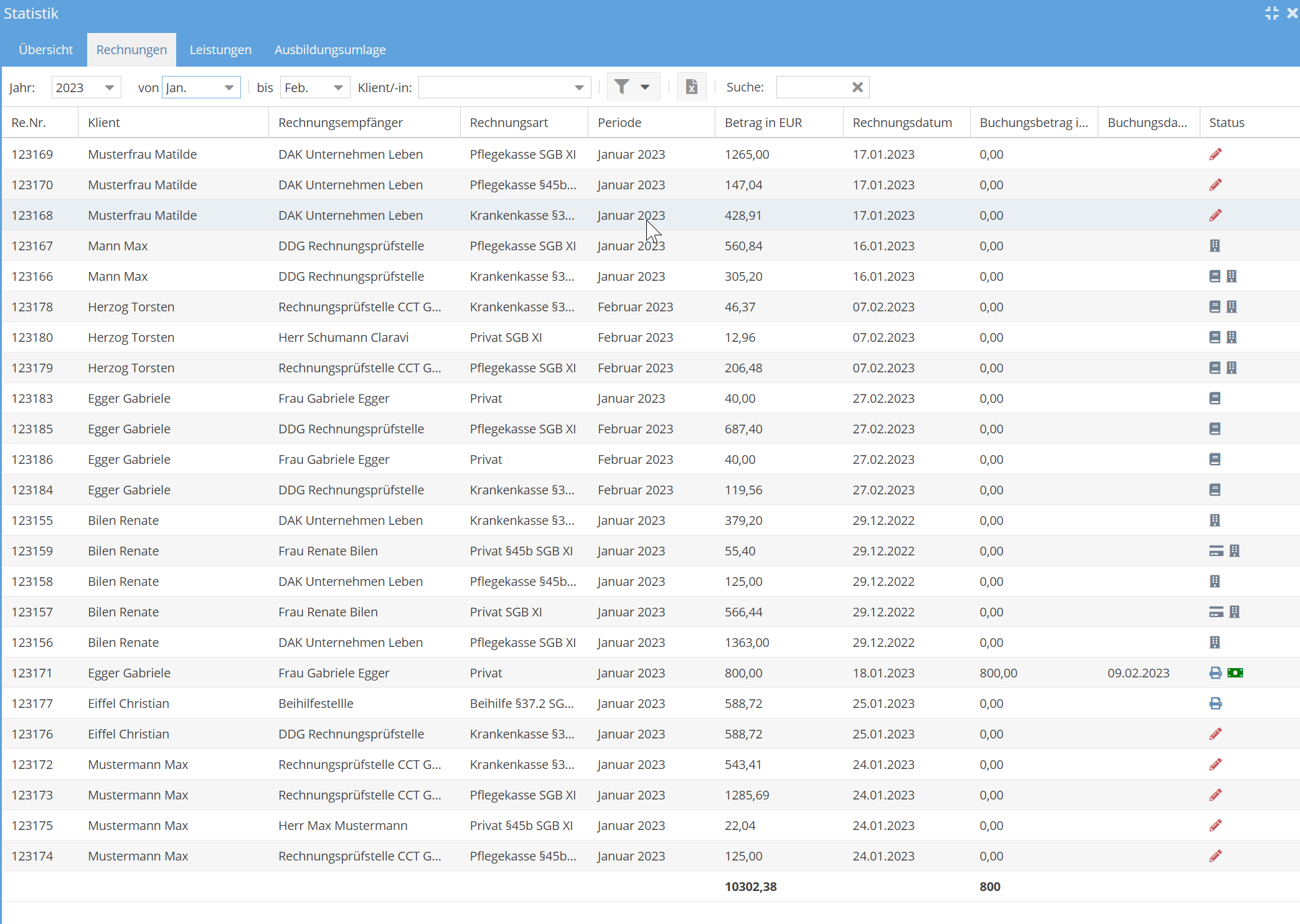Image resolution: width=1300 pixels, height=924 pixels.
Task: Open the Leistungen tab
Action: pyautogui.click(x=220, y=50)
